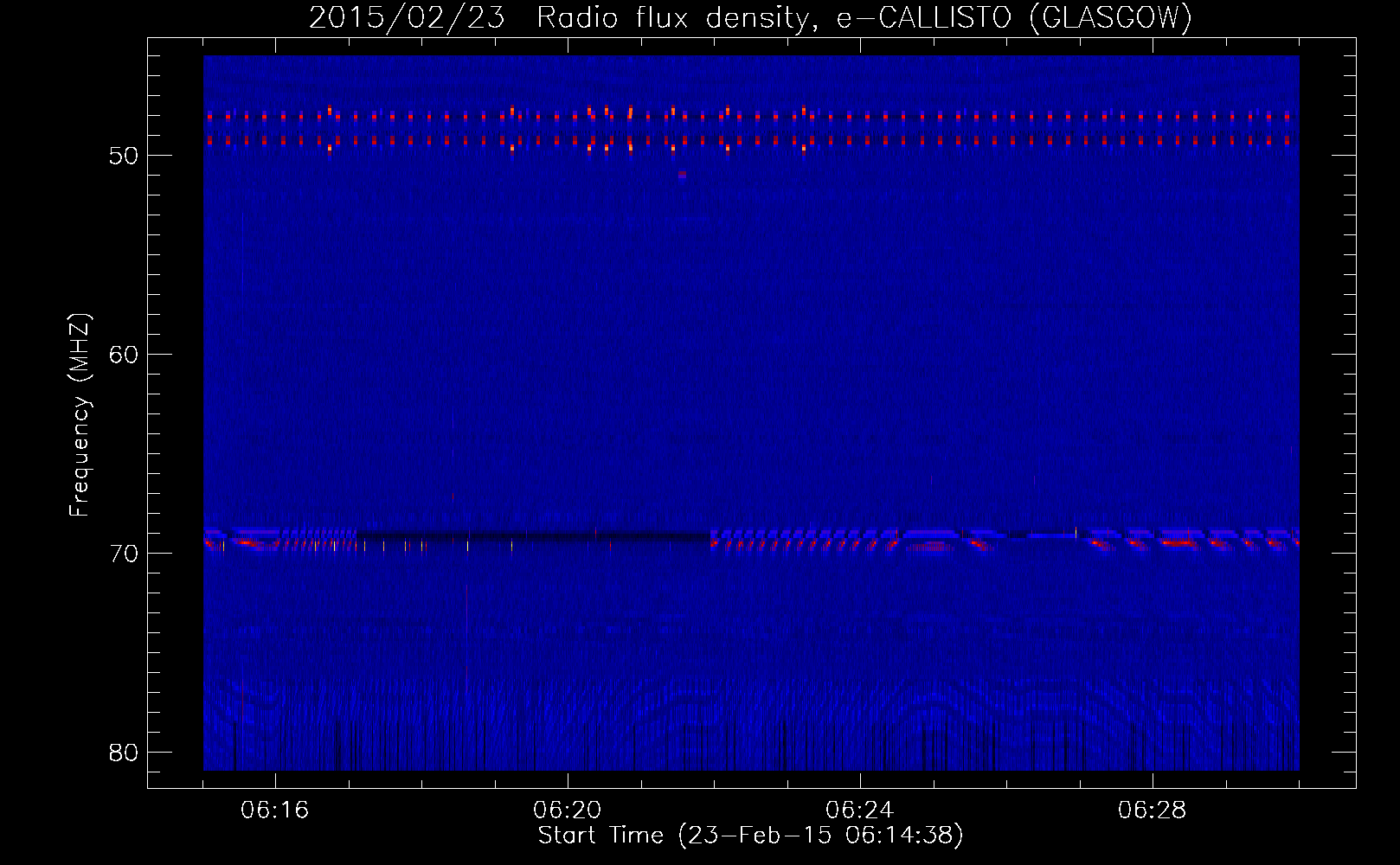Click the 60 frequency tick label

(x=125, y=355)
